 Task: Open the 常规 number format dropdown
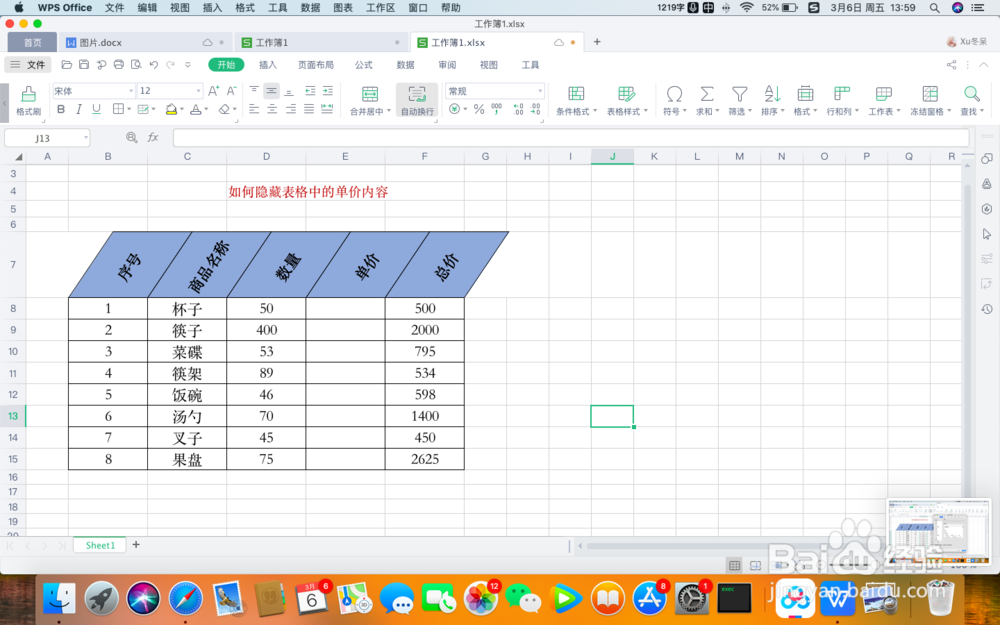(x=496, y=89)
